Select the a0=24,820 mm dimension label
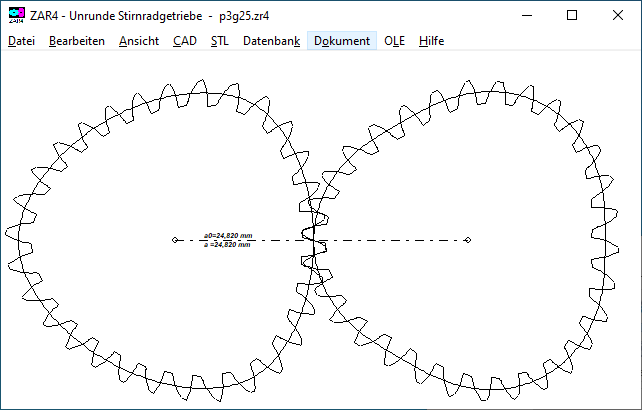Screen dimensions: 642x410 point(227,236)
